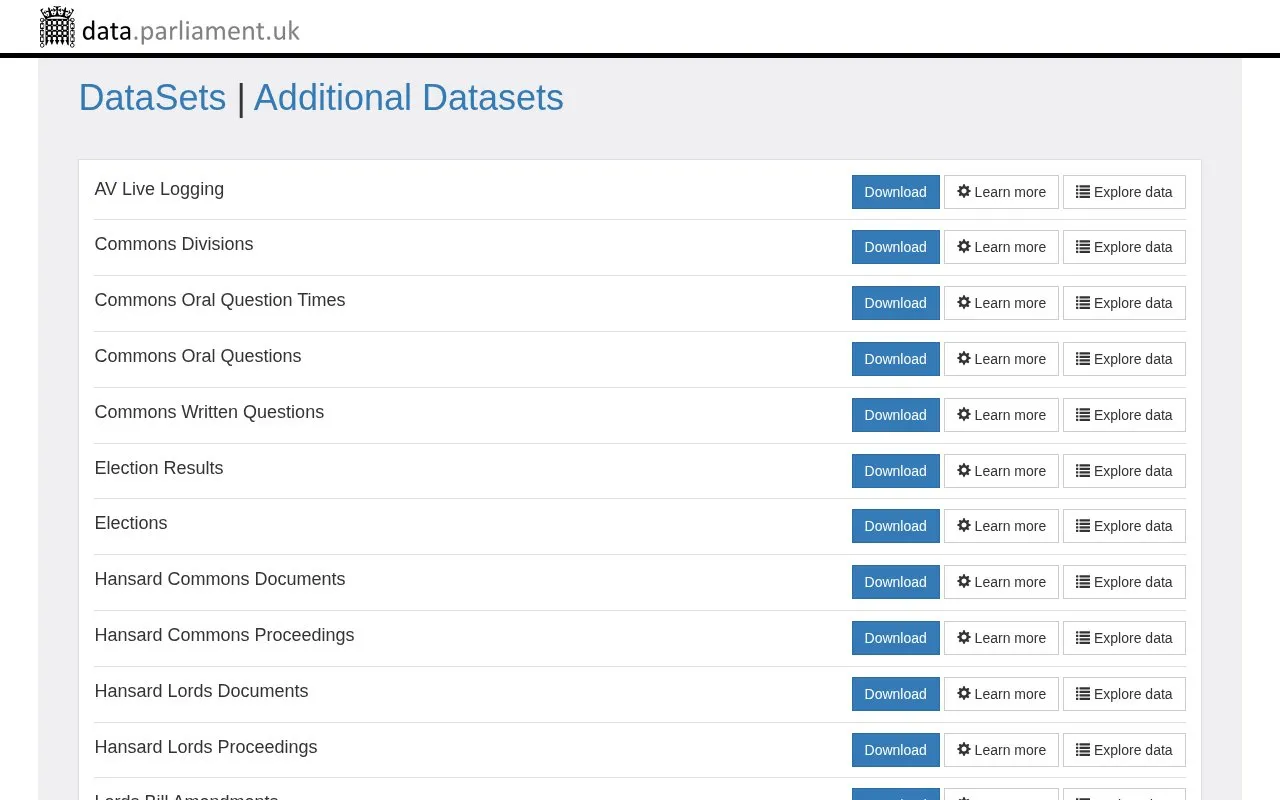Explore data for Election Results

(x=1124, y=471)
